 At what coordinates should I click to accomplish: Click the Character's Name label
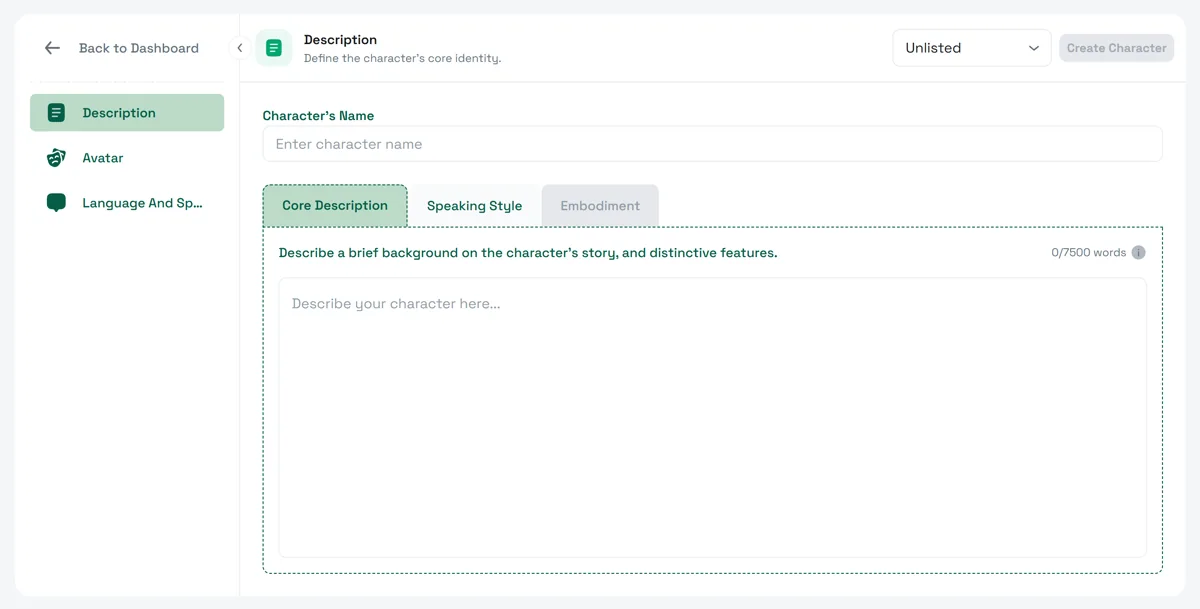pyautogui.click(x=318, y=116)
